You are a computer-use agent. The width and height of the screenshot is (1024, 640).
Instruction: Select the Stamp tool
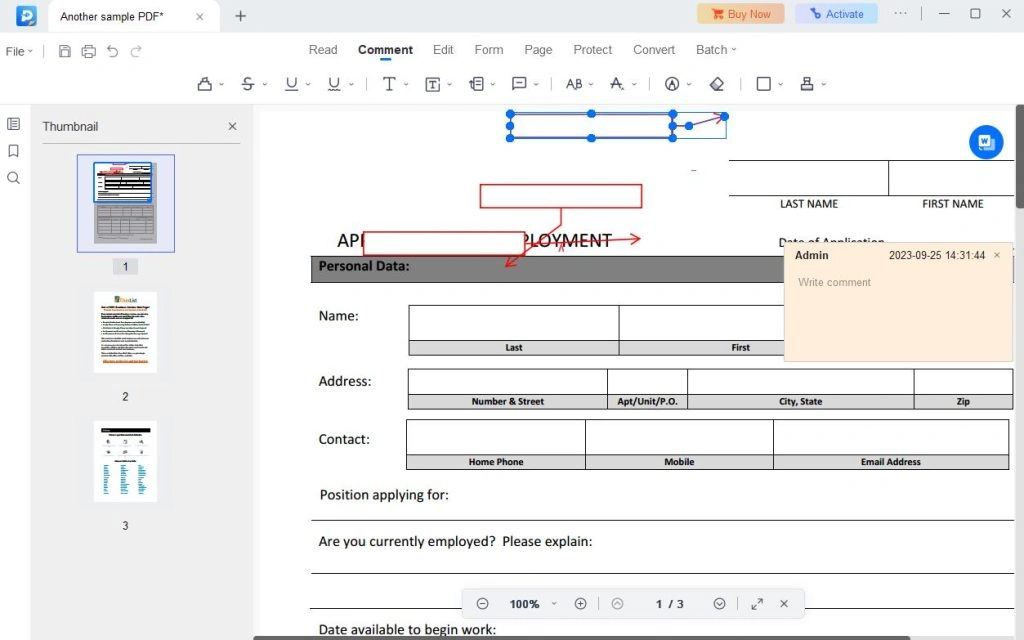point(807,84)
